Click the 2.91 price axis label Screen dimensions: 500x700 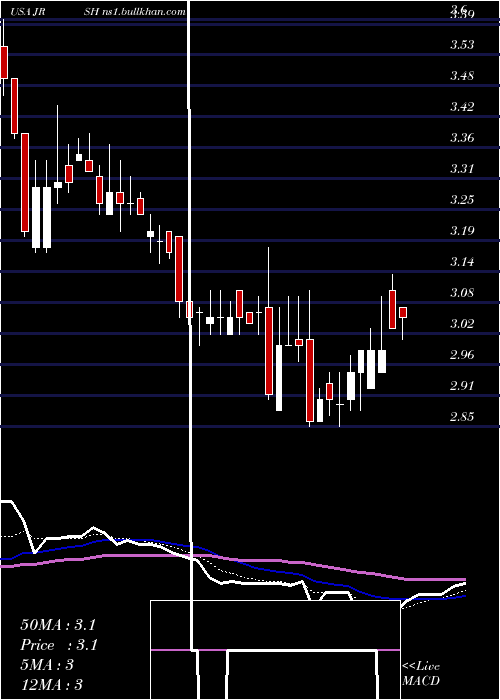(x=462, y=386)
